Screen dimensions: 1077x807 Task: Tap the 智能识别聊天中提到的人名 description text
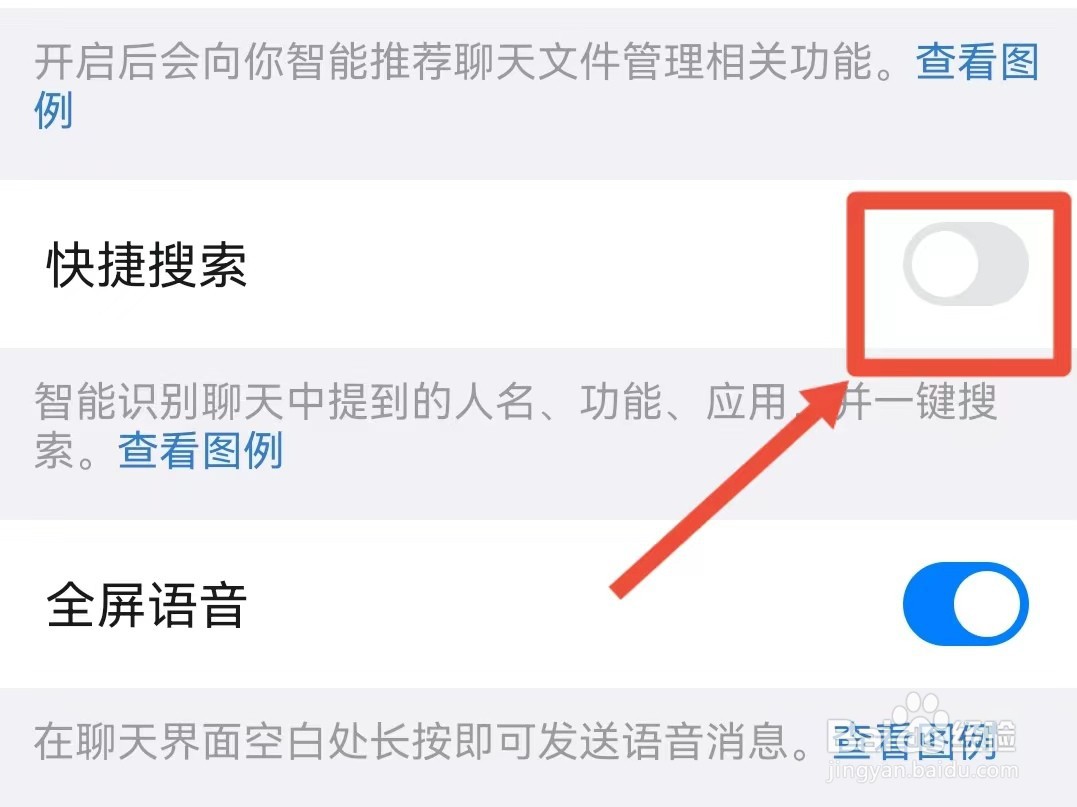[284, 401]
